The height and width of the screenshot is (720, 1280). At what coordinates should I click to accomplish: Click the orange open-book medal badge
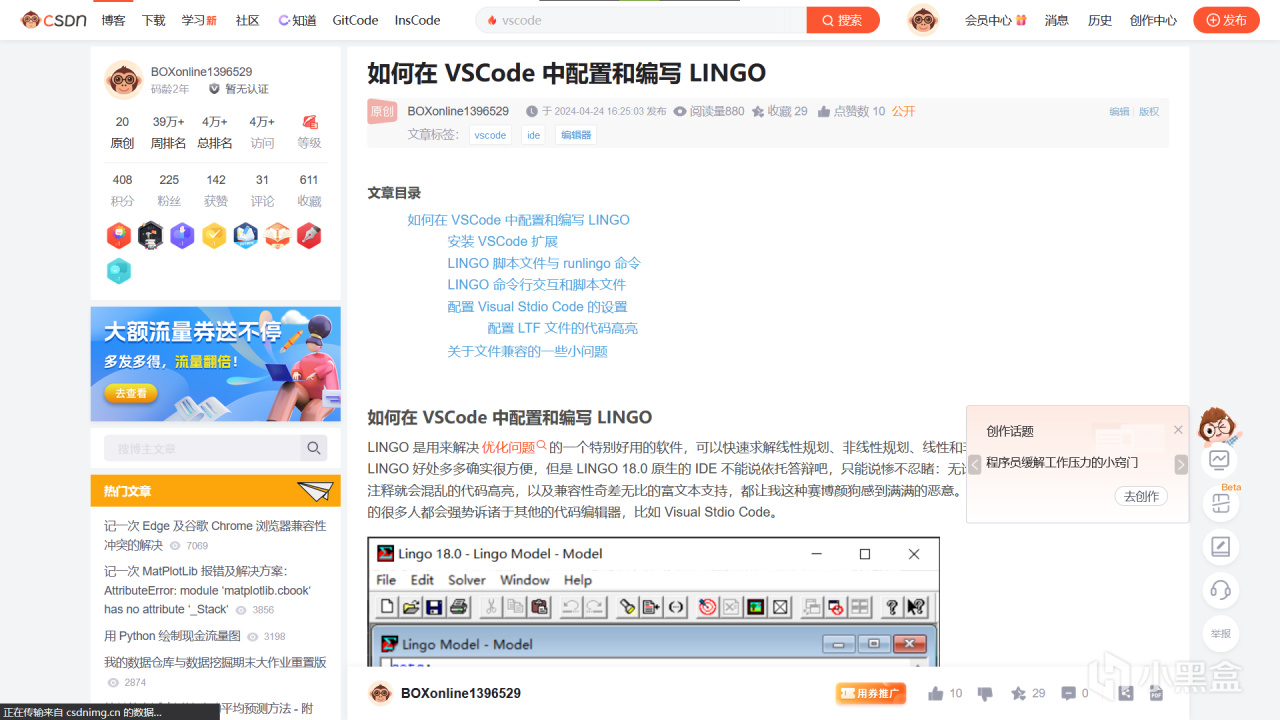[277, 236]
